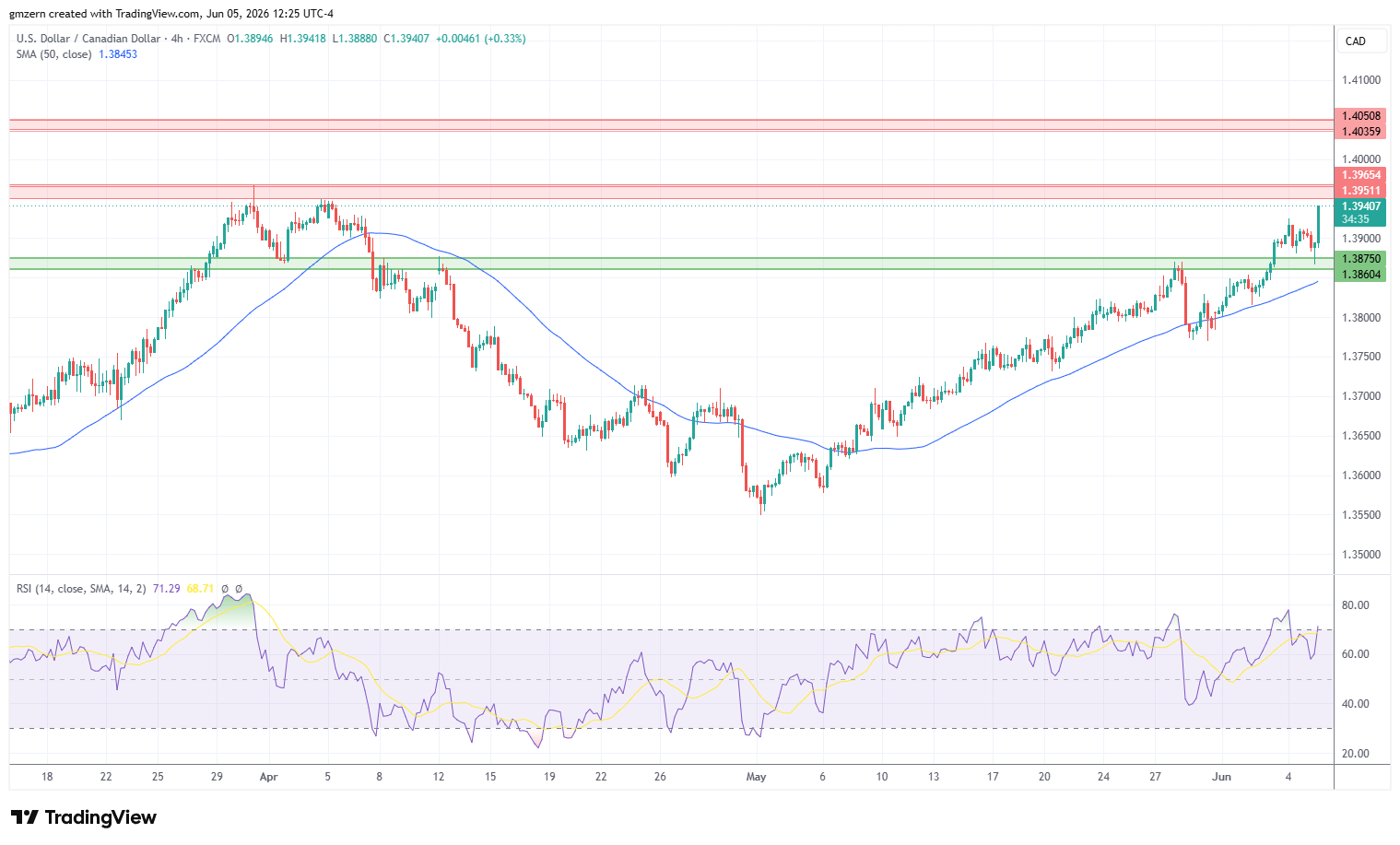Select the 1.39654 price label
This screenshot has height=845, width=1400.
tap(1360, 175)
